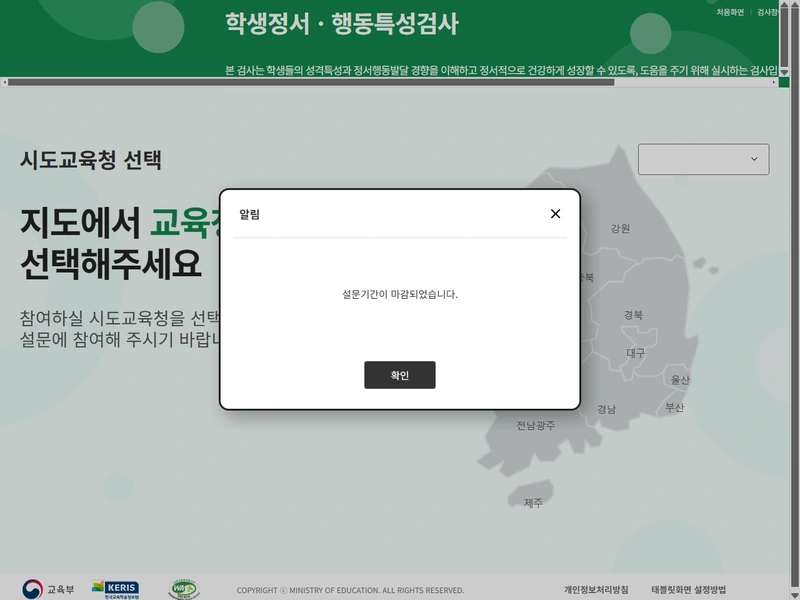Click the 교육부 logo in footer

coord(48,589)
